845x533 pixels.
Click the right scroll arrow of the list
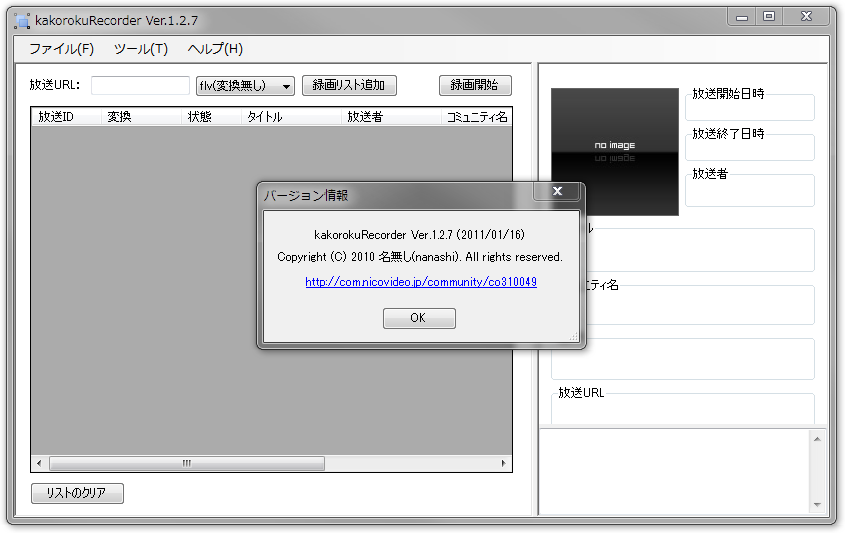(503, 463)
